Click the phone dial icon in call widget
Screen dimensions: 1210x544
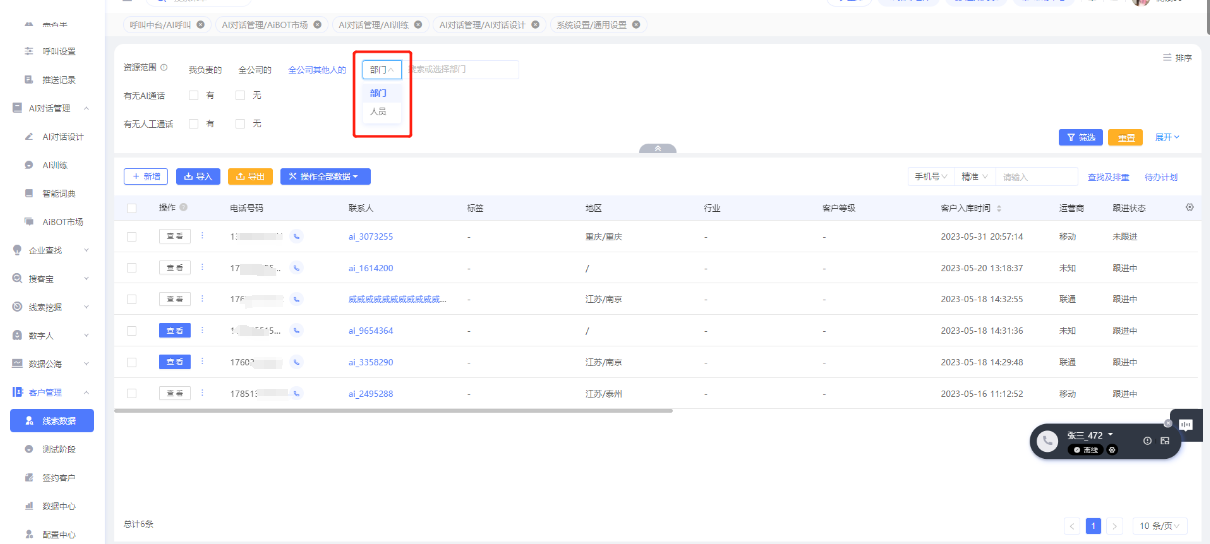(x=1047, y=441)
